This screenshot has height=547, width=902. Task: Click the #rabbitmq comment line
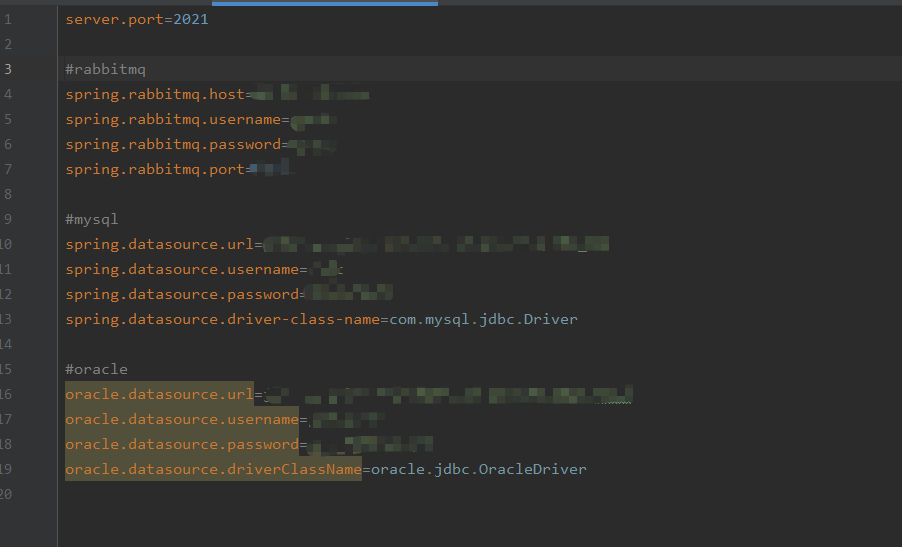105,70
